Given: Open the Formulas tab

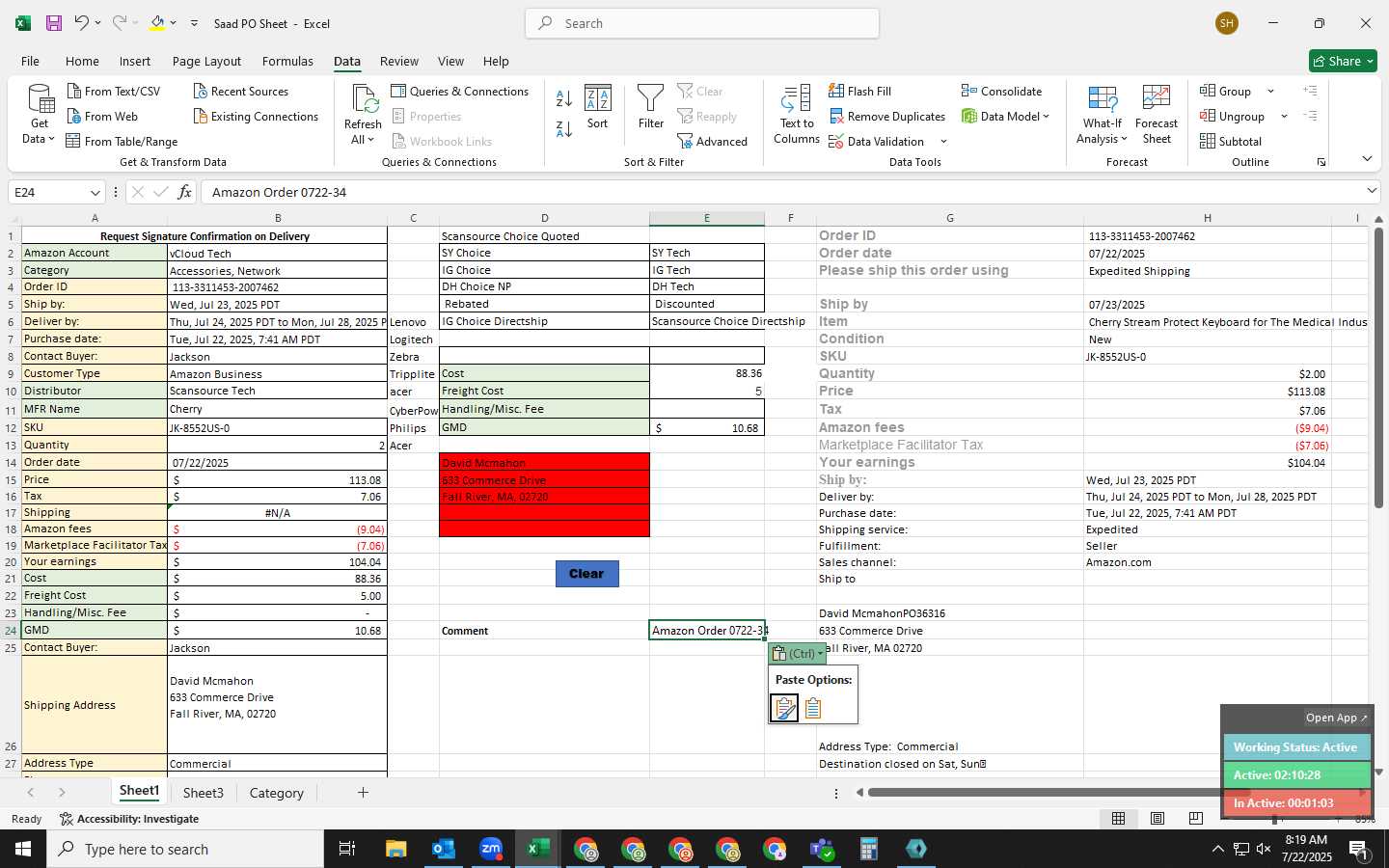Looking at the screenshot, I should 287,61.
